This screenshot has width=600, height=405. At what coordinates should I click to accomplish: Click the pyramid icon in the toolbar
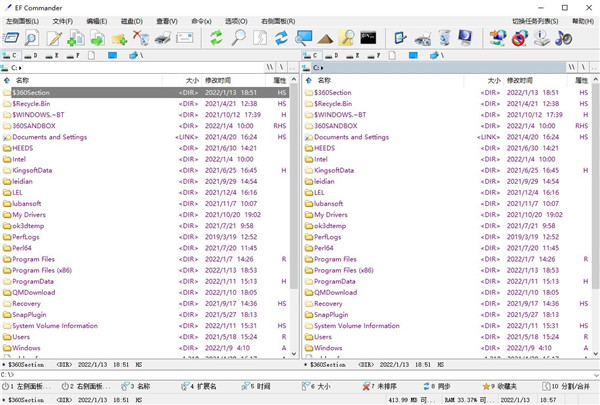325,38
